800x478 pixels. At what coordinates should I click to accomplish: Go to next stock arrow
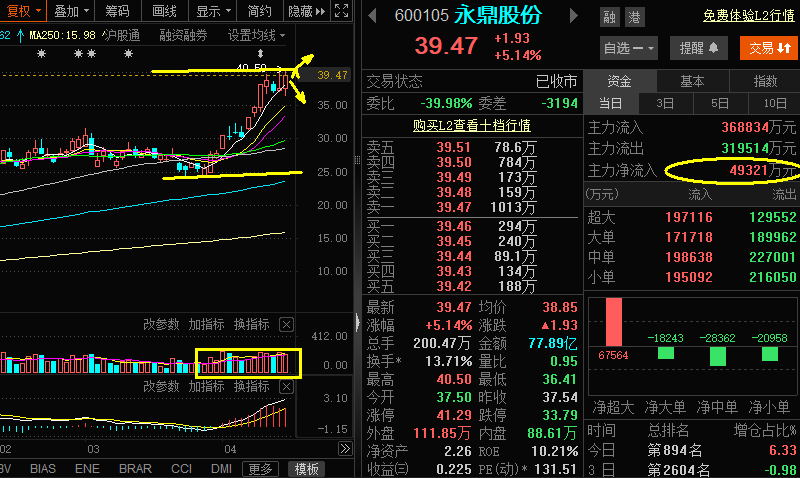click(x=573, y=16)
